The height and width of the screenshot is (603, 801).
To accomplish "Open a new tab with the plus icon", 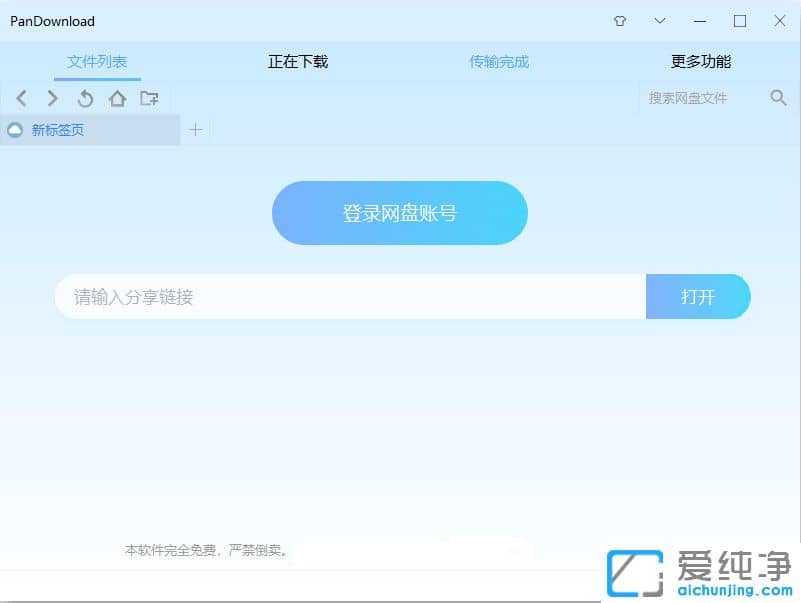I will tap(195, 130).
